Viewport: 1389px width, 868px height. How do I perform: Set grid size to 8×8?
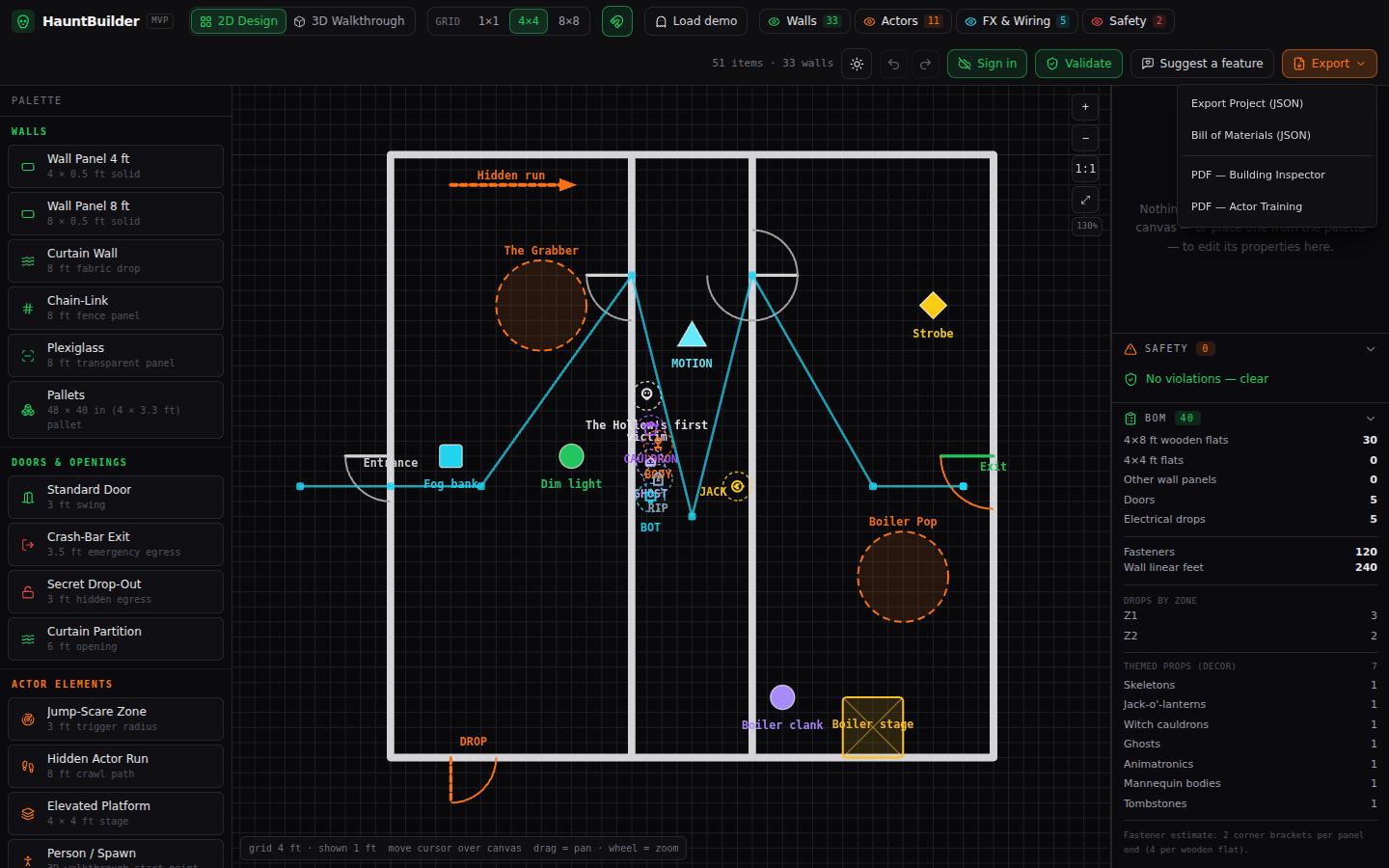coord(569,21)
